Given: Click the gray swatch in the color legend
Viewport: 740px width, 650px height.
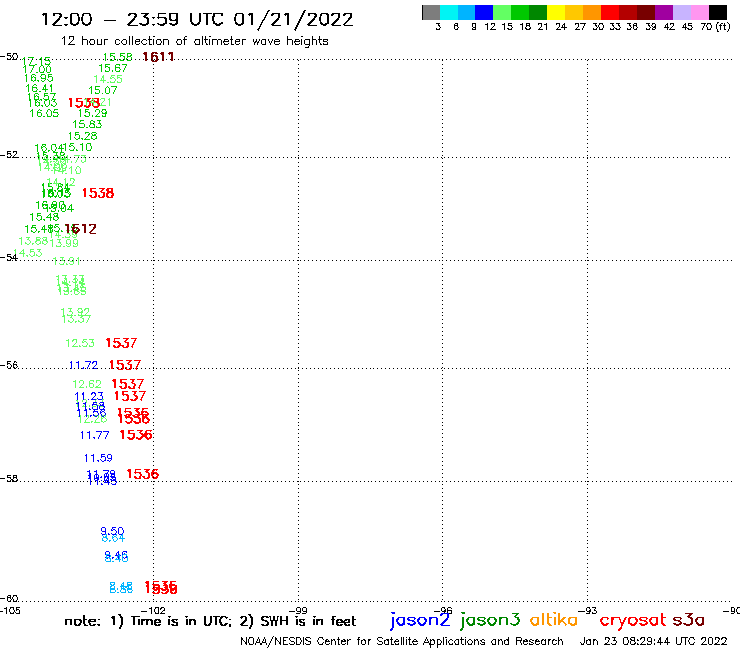Looking at the screenshot, I should [x=431, y=12].
